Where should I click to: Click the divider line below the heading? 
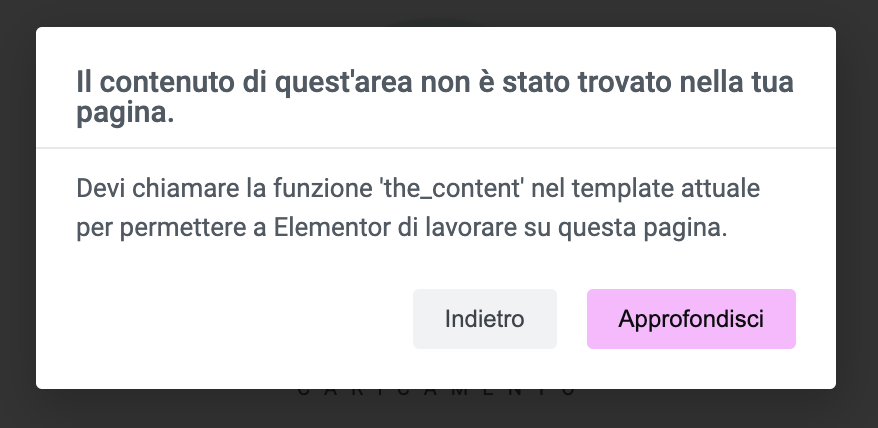436,148
